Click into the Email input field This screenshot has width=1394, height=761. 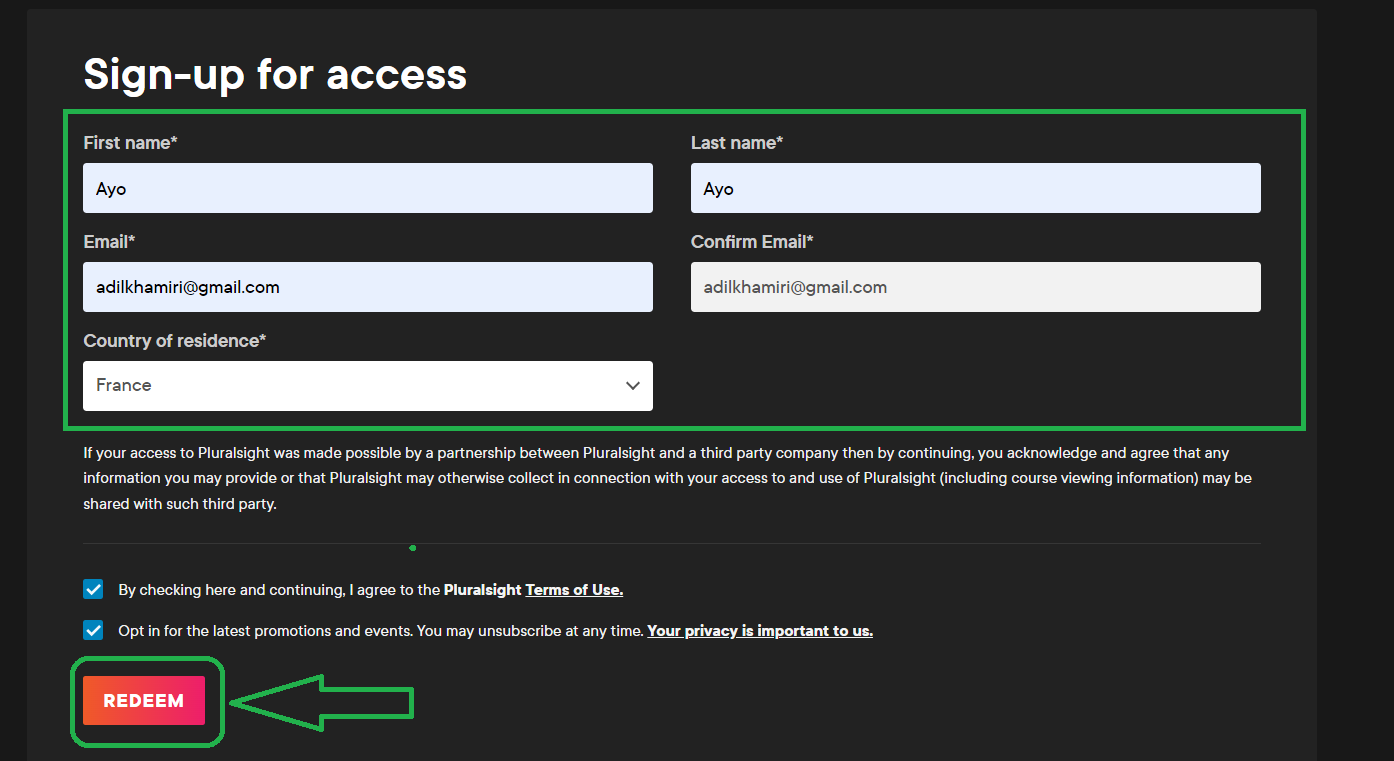pos(368,287)
